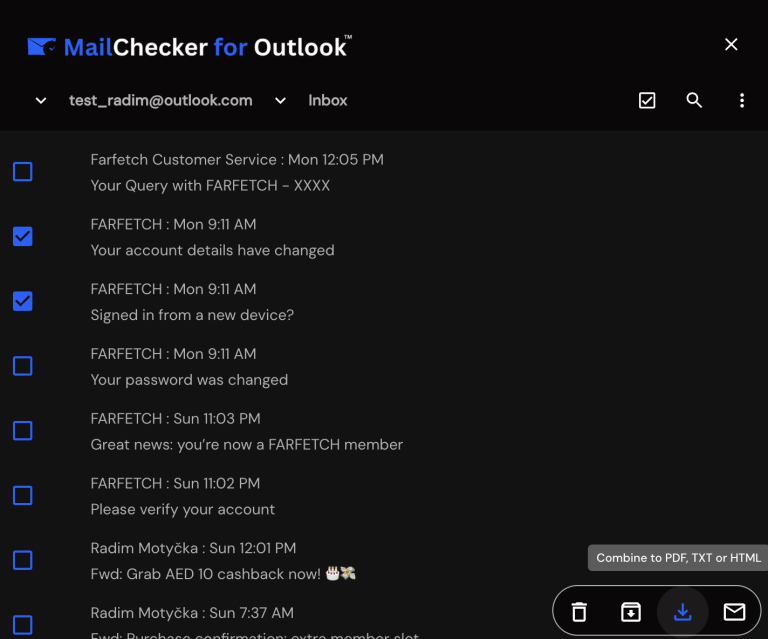The width and height of the screenshot is (768, 639).
Task: Click the MailChecker envelope logo icon
Action: pos(42,47)
